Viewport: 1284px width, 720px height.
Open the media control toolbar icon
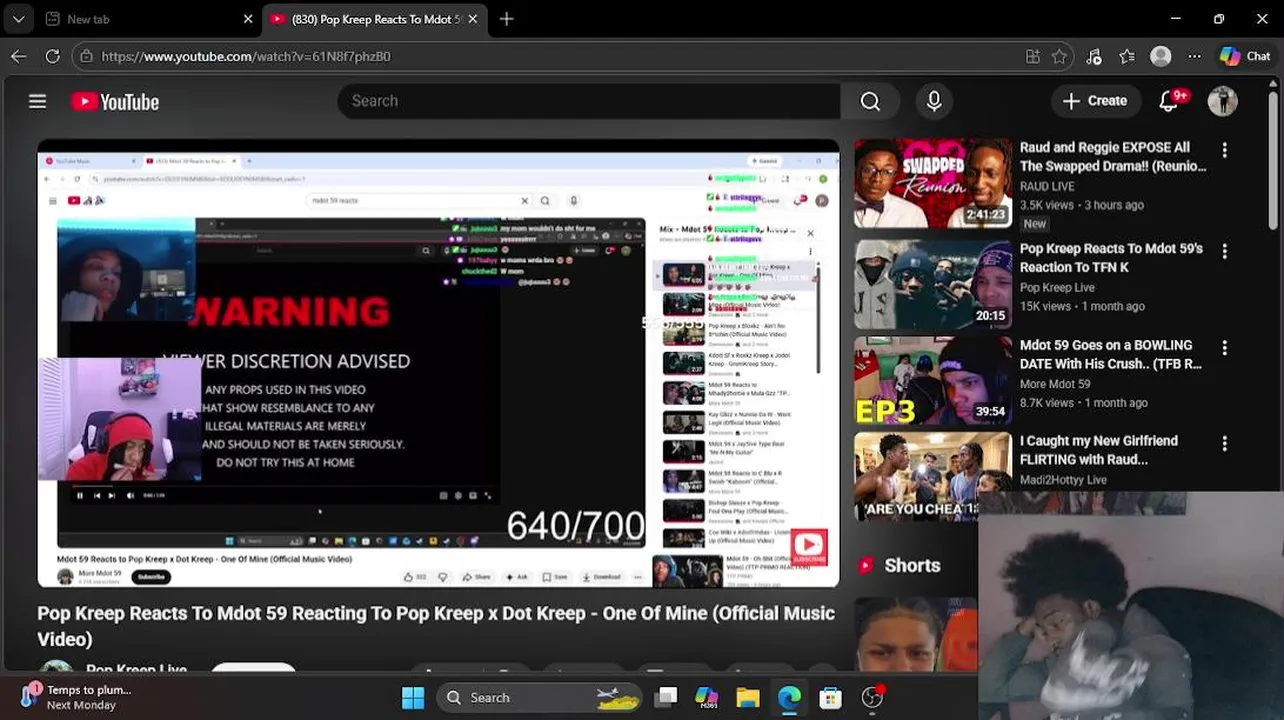pos(1094,57)
